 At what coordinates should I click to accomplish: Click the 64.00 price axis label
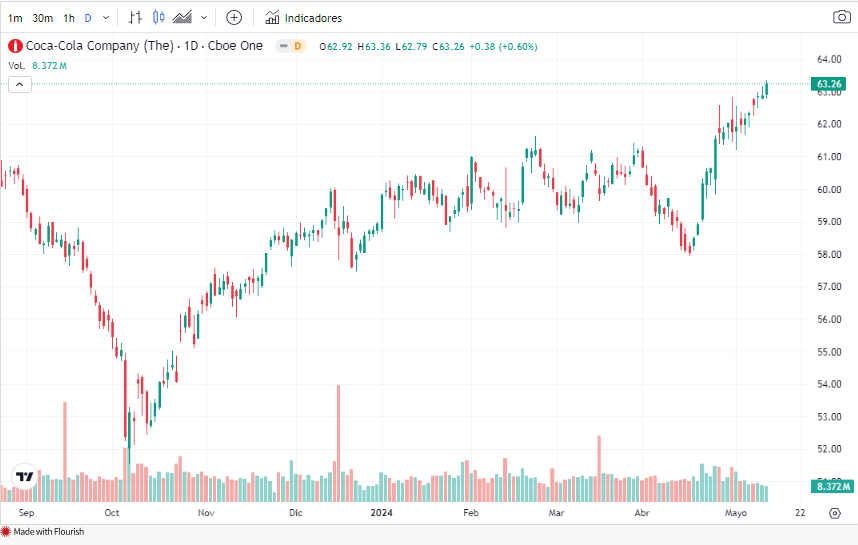click(829, 59)
